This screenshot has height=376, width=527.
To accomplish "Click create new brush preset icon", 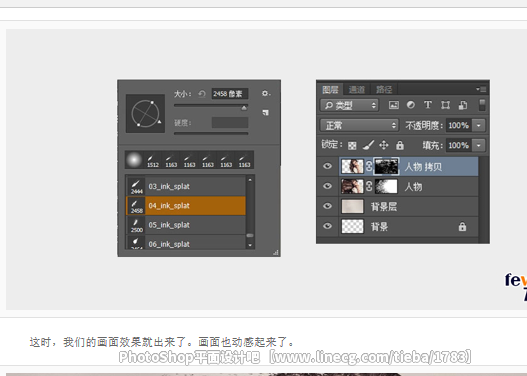I will pos(266,113).
